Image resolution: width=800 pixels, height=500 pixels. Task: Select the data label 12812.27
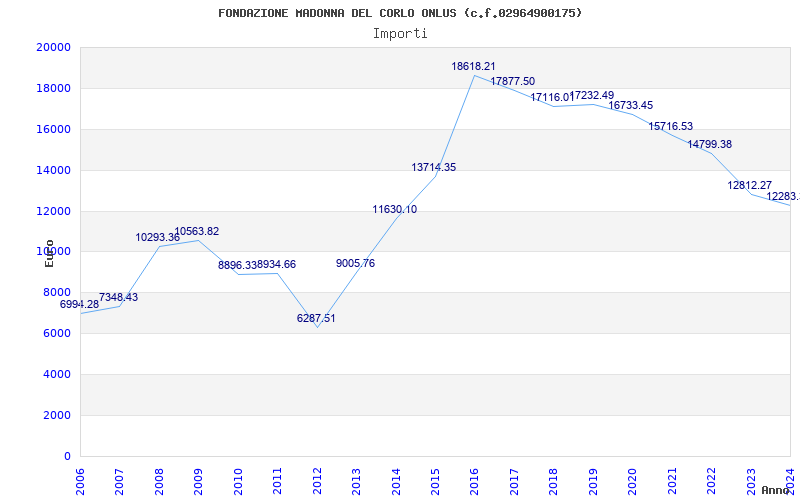[x=749, y=185]
